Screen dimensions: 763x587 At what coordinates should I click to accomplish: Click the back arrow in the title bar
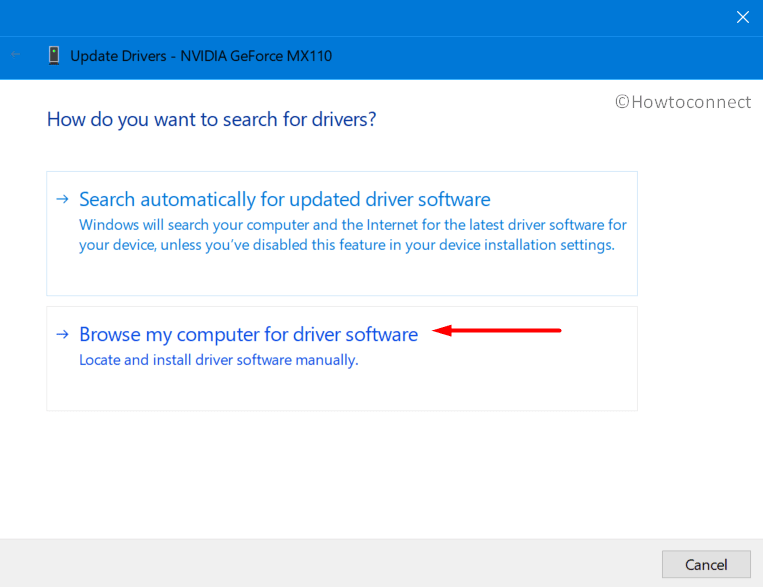[x=16, y=56]
